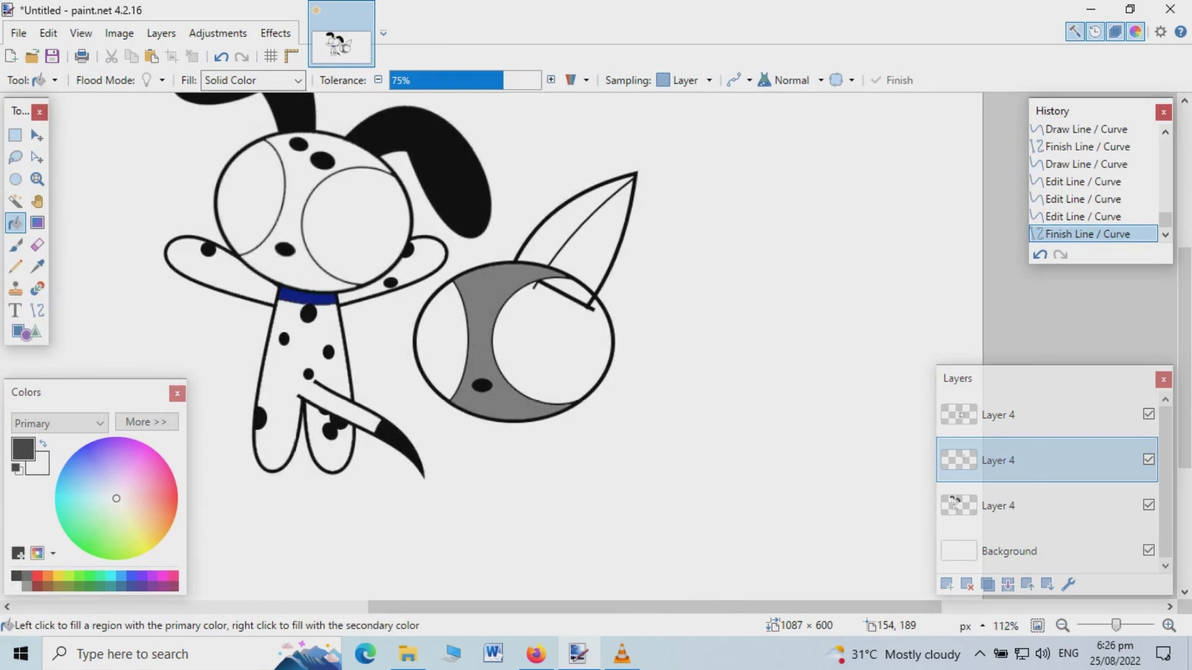Select the Clone Stamp tool
The image size is (1192, 670).
pos(15,288)
